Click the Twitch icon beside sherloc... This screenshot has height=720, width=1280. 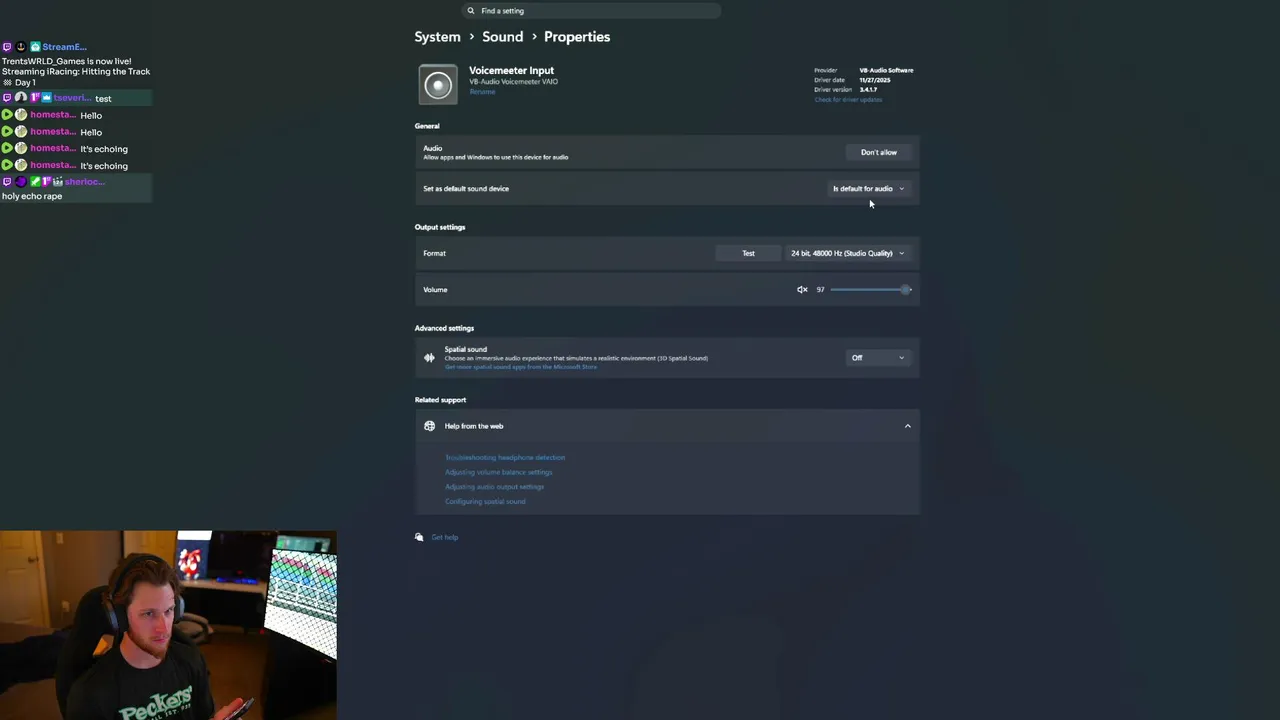tap(7, 182)
